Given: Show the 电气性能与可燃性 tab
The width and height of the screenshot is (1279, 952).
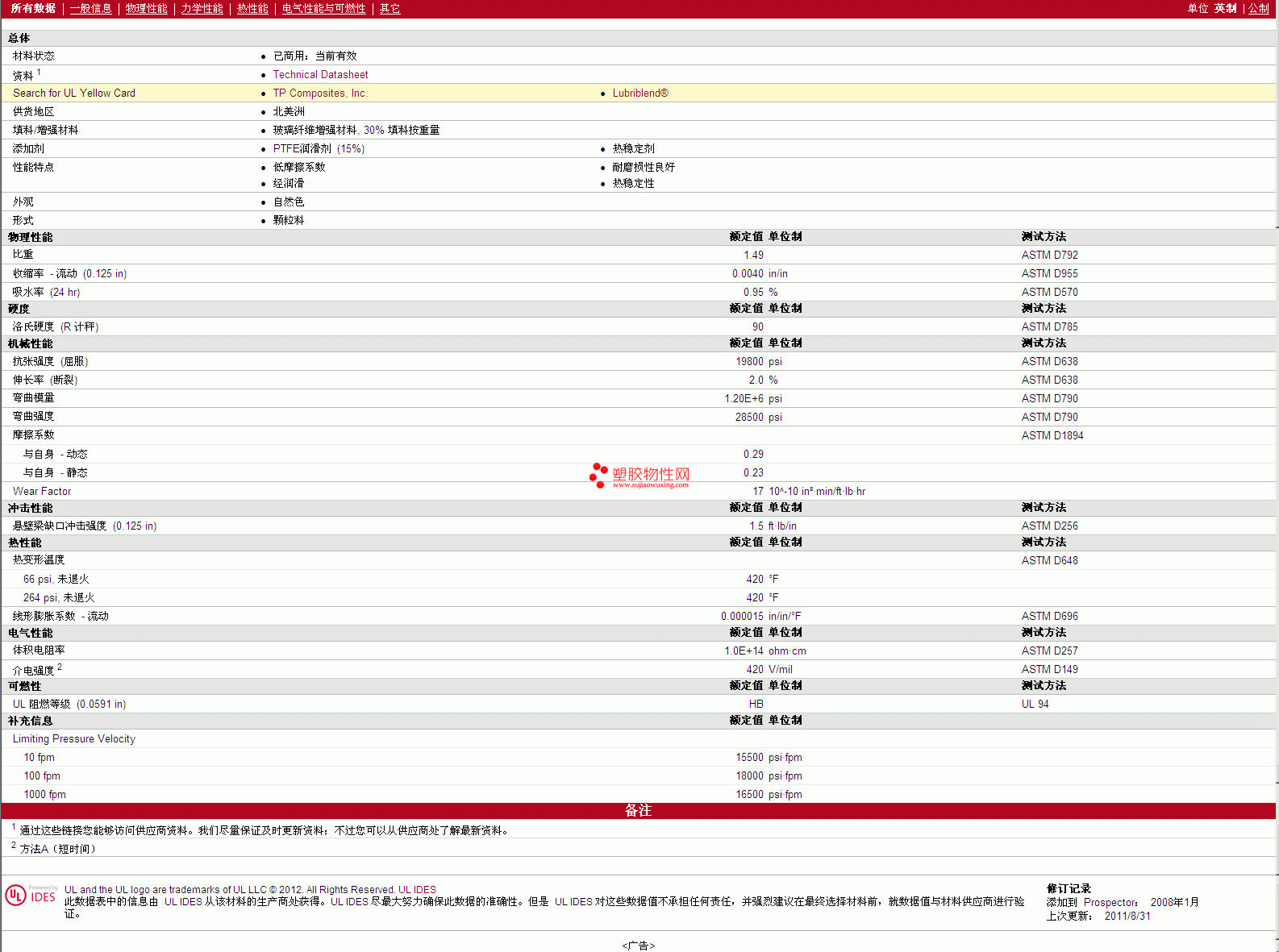Looking at the screenshot, I should click(323, 9).
